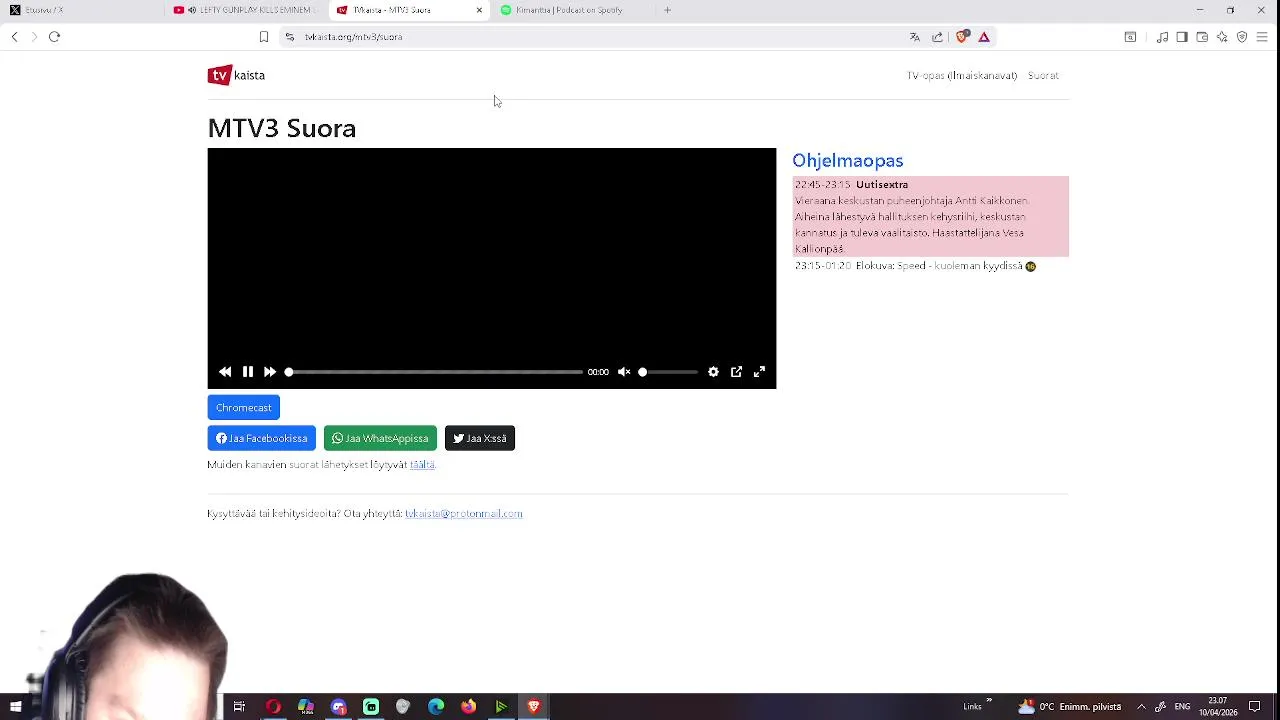This screenshot has height=720, width=1280.
Task: Rewind the MTV3 video player
Action: [x=225, y=372]
